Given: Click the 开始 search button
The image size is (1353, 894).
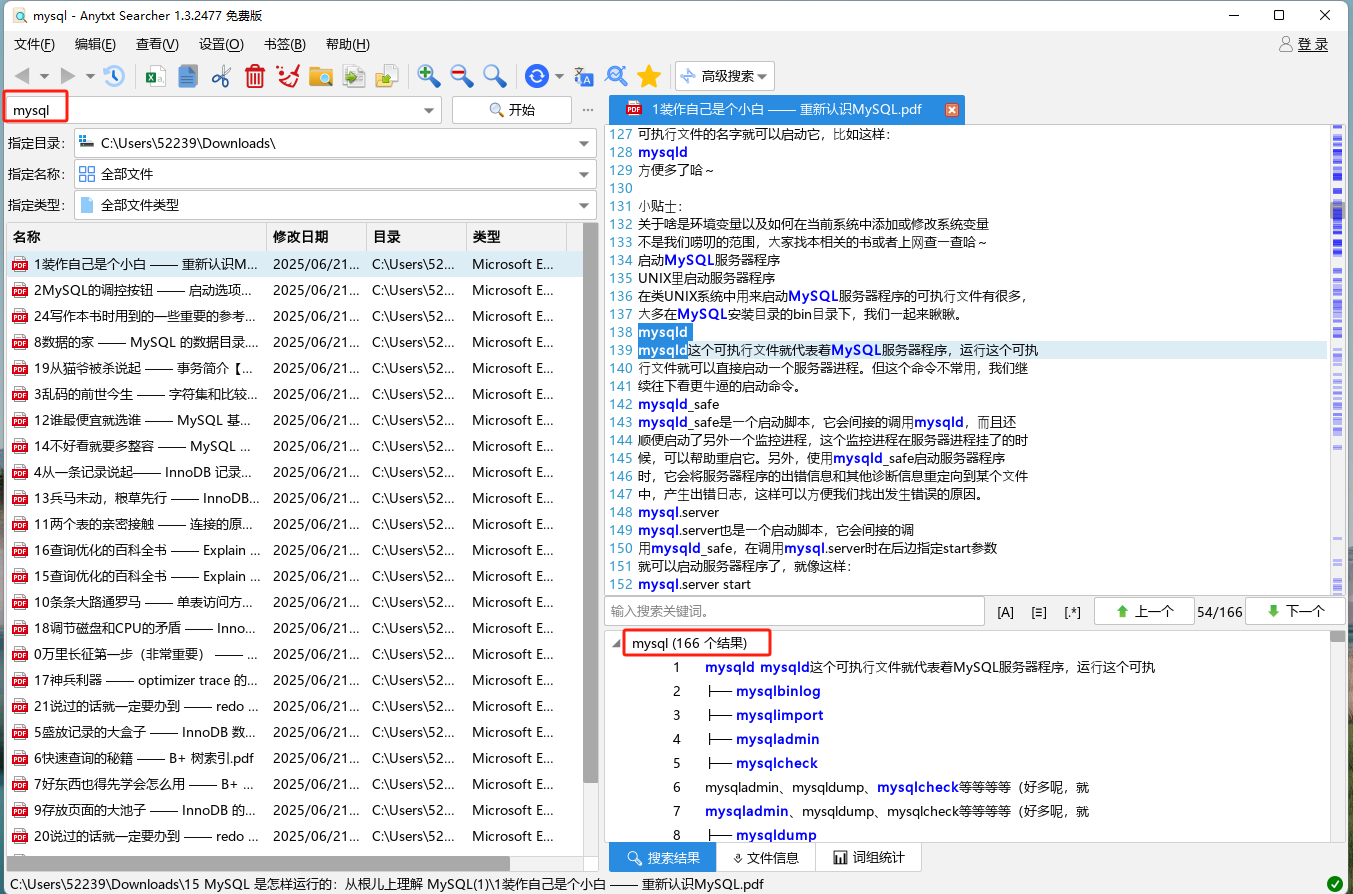Looking at the screenshot, I should 511,110.
